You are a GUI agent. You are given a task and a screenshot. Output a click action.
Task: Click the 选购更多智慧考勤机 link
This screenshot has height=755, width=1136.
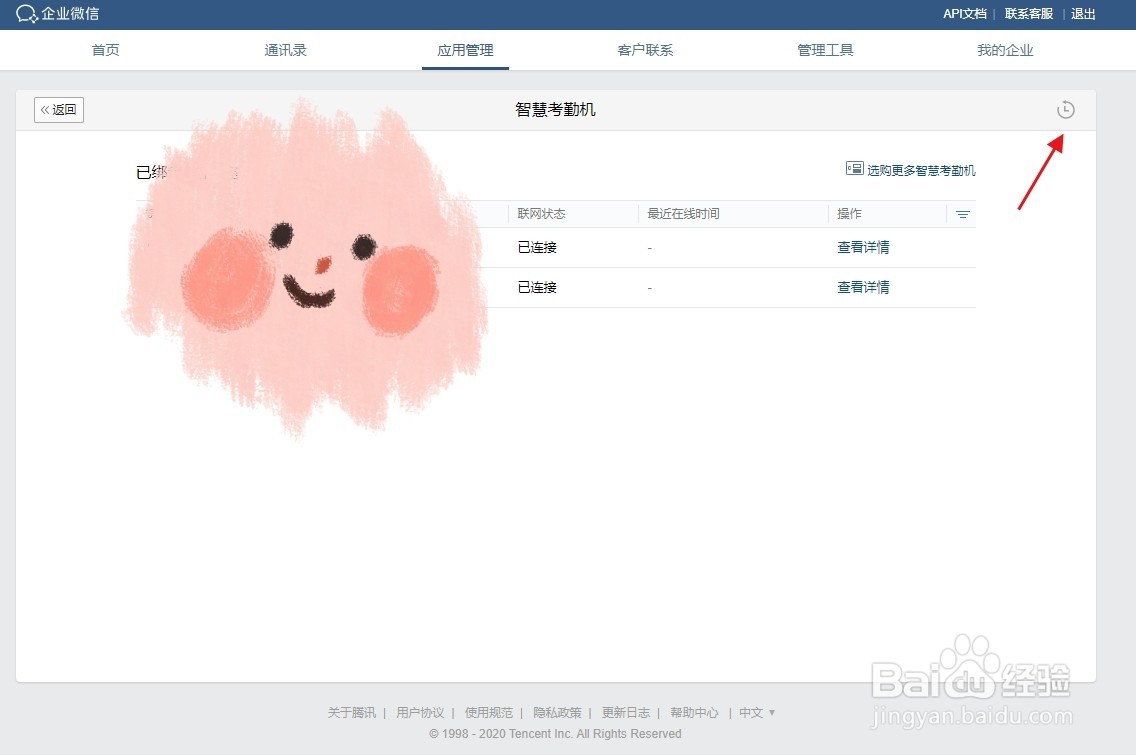[x=920, y=169]
